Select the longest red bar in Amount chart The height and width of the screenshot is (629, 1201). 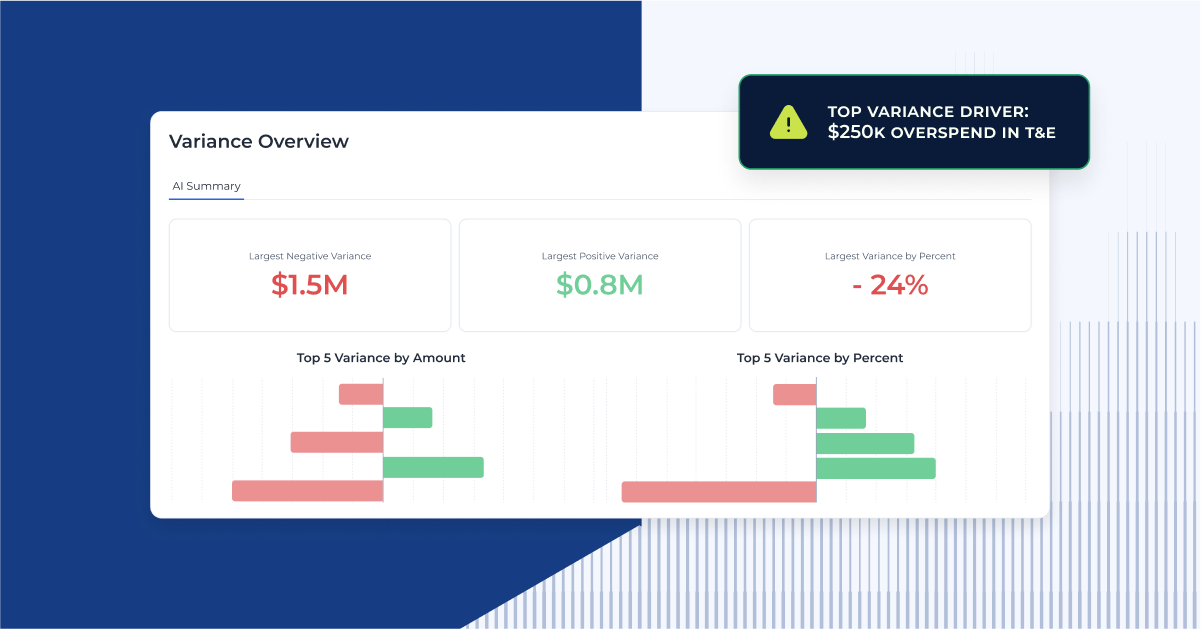click(x=307, y=491)
